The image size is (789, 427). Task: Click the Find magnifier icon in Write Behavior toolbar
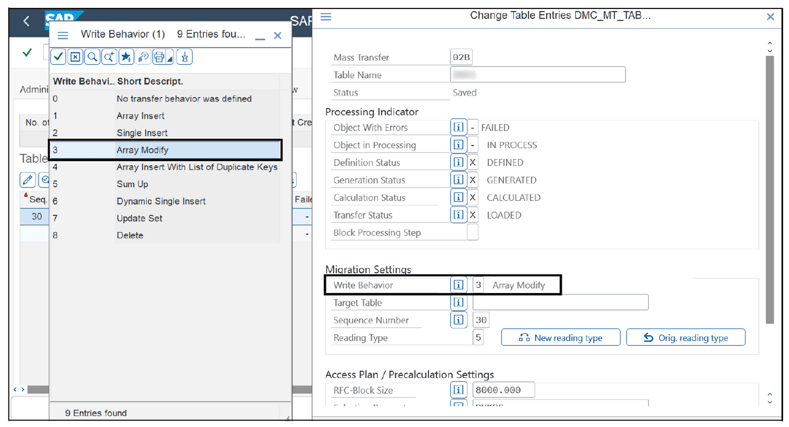click(x=93, y=58)
